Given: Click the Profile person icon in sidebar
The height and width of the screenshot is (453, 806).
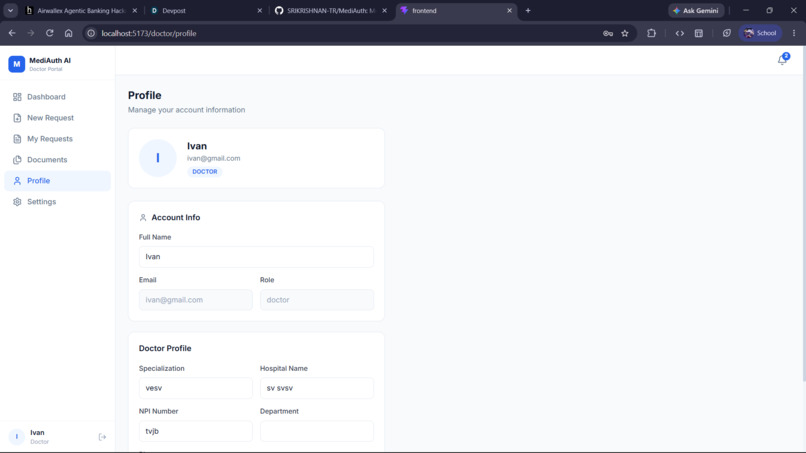Looking at the screenshot, I should 17,181.
